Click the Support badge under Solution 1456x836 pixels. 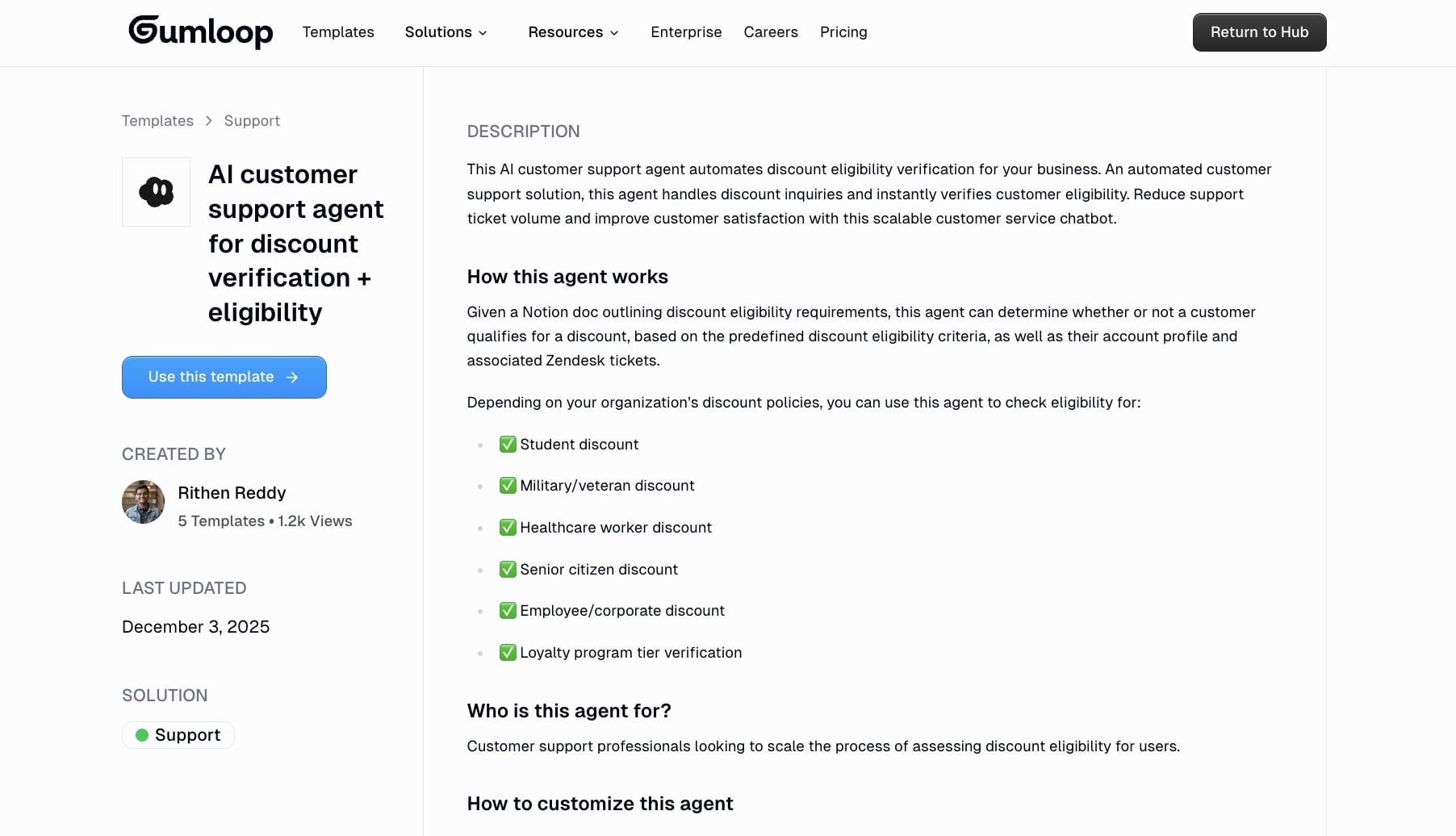pyautogui.click(x=178, y=735)
